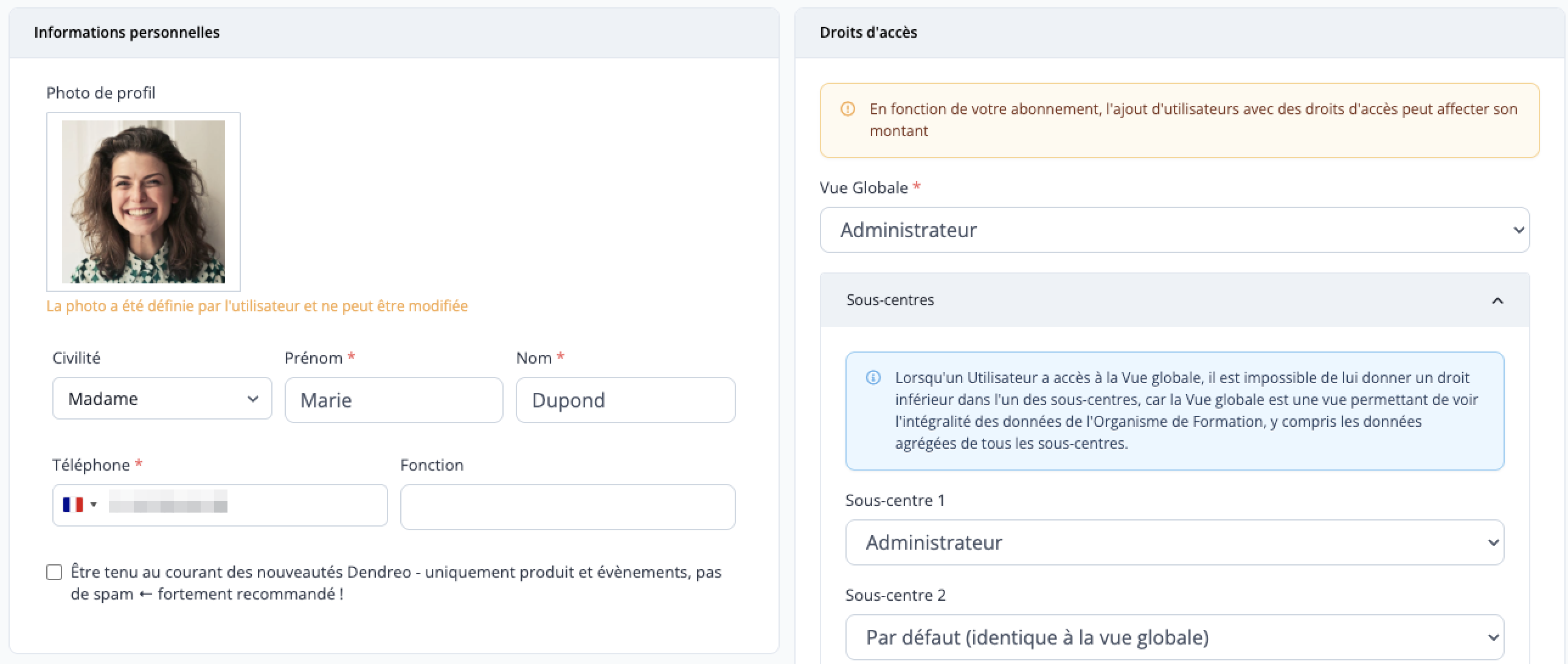
Task: Click the blue info icon in Vue globale notice
Action: 873,378
